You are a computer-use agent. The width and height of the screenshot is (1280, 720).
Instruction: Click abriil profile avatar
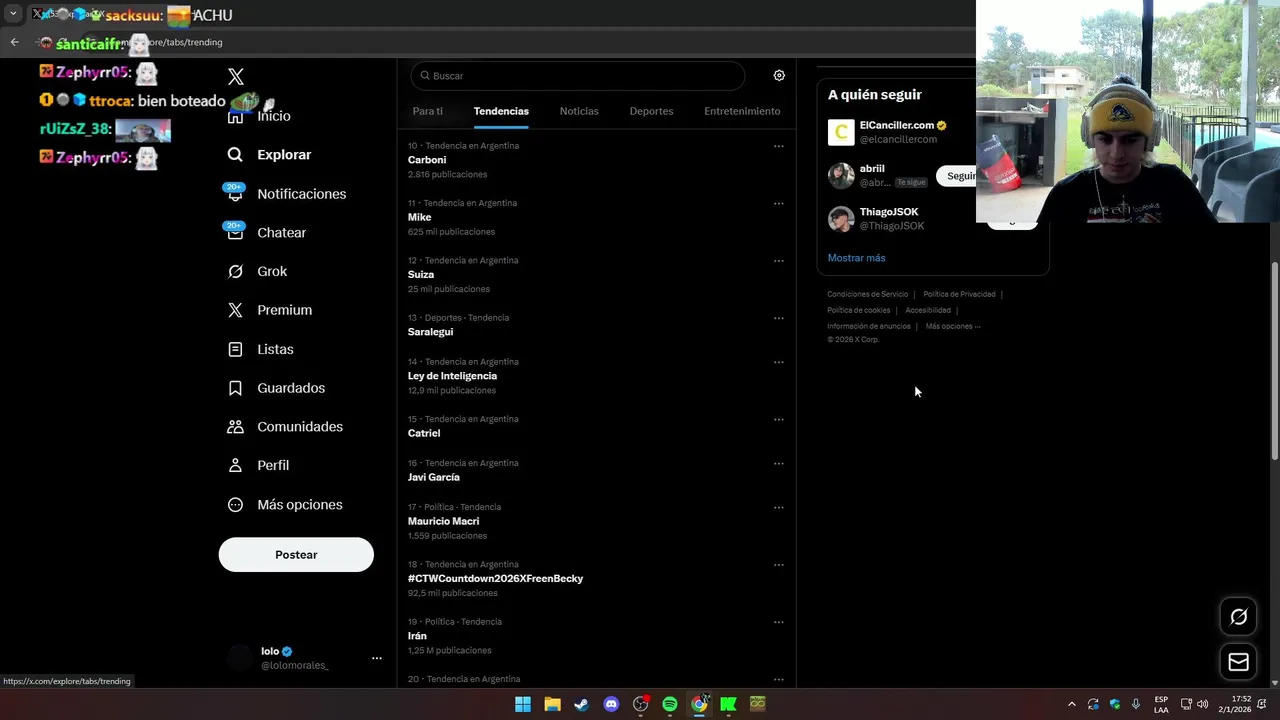[x=841, y=176]
